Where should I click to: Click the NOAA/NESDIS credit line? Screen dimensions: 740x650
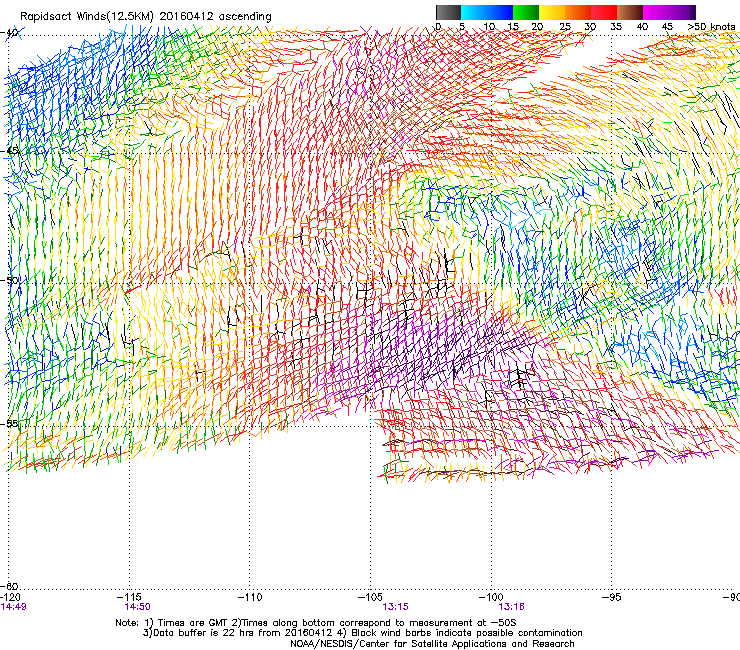(x=432, y=644)
